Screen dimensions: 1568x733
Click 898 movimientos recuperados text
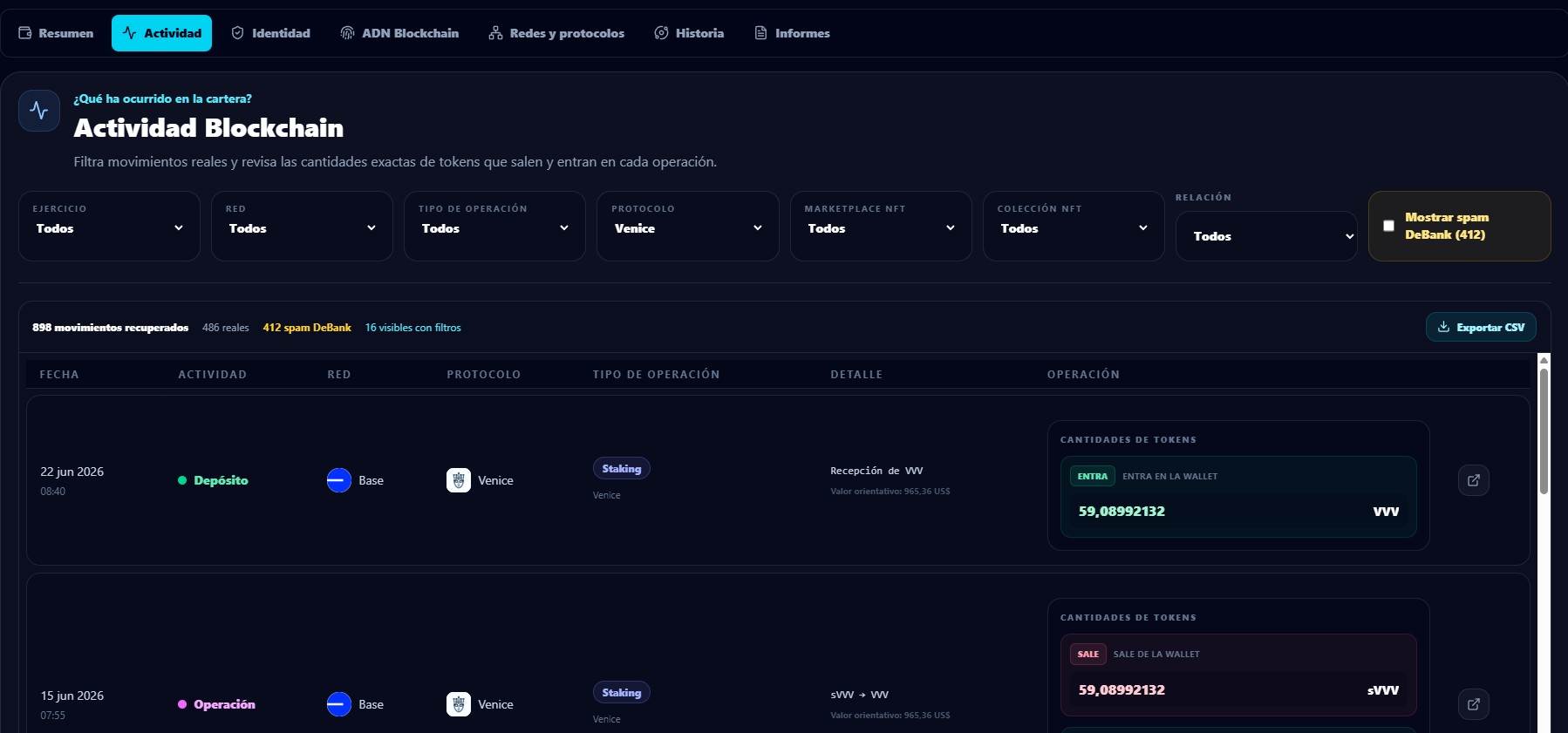coord(111,328)
